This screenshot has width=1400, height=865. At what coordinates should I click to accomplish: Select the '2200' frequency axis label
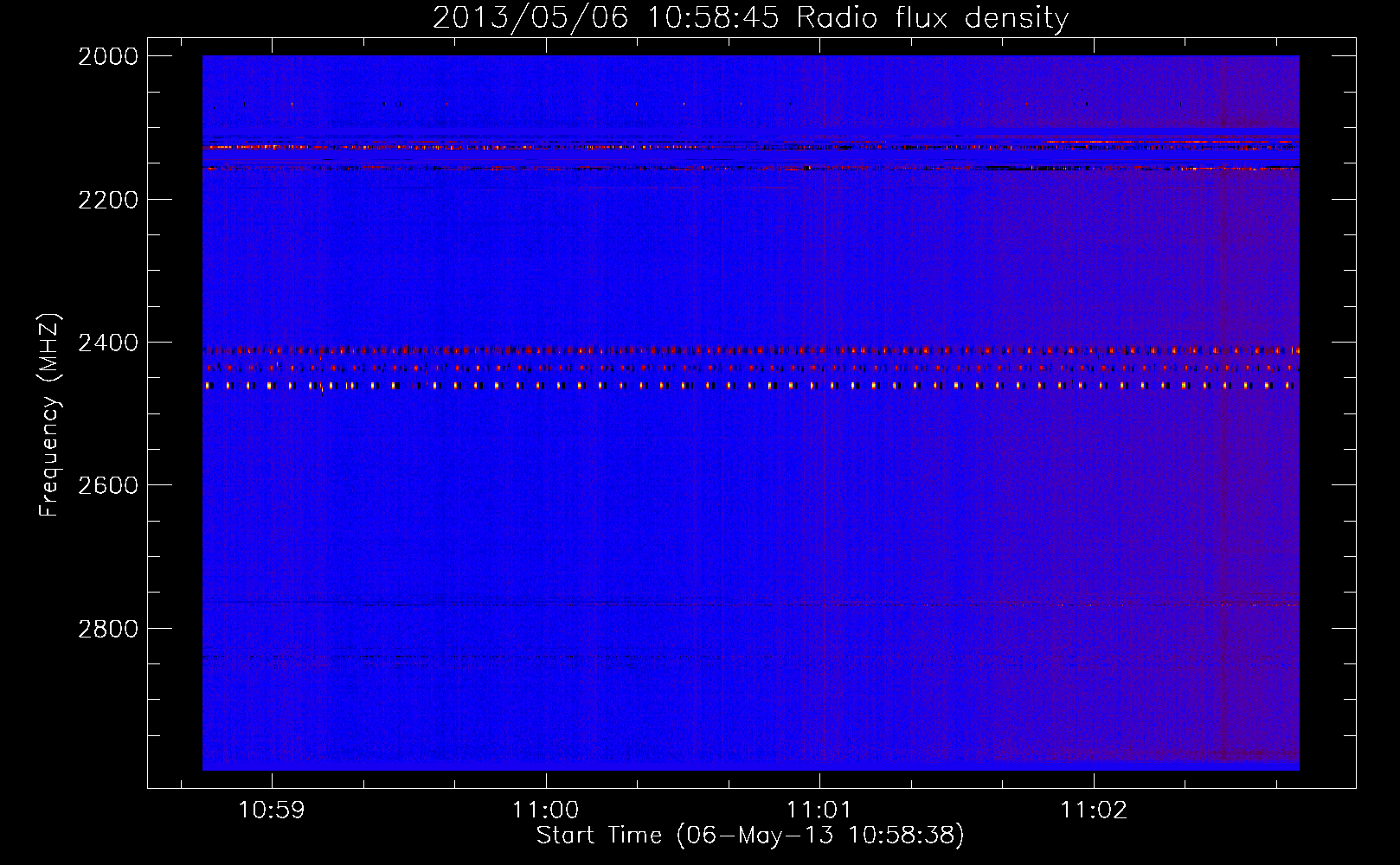pyautogui.click(x=108, y=200)
